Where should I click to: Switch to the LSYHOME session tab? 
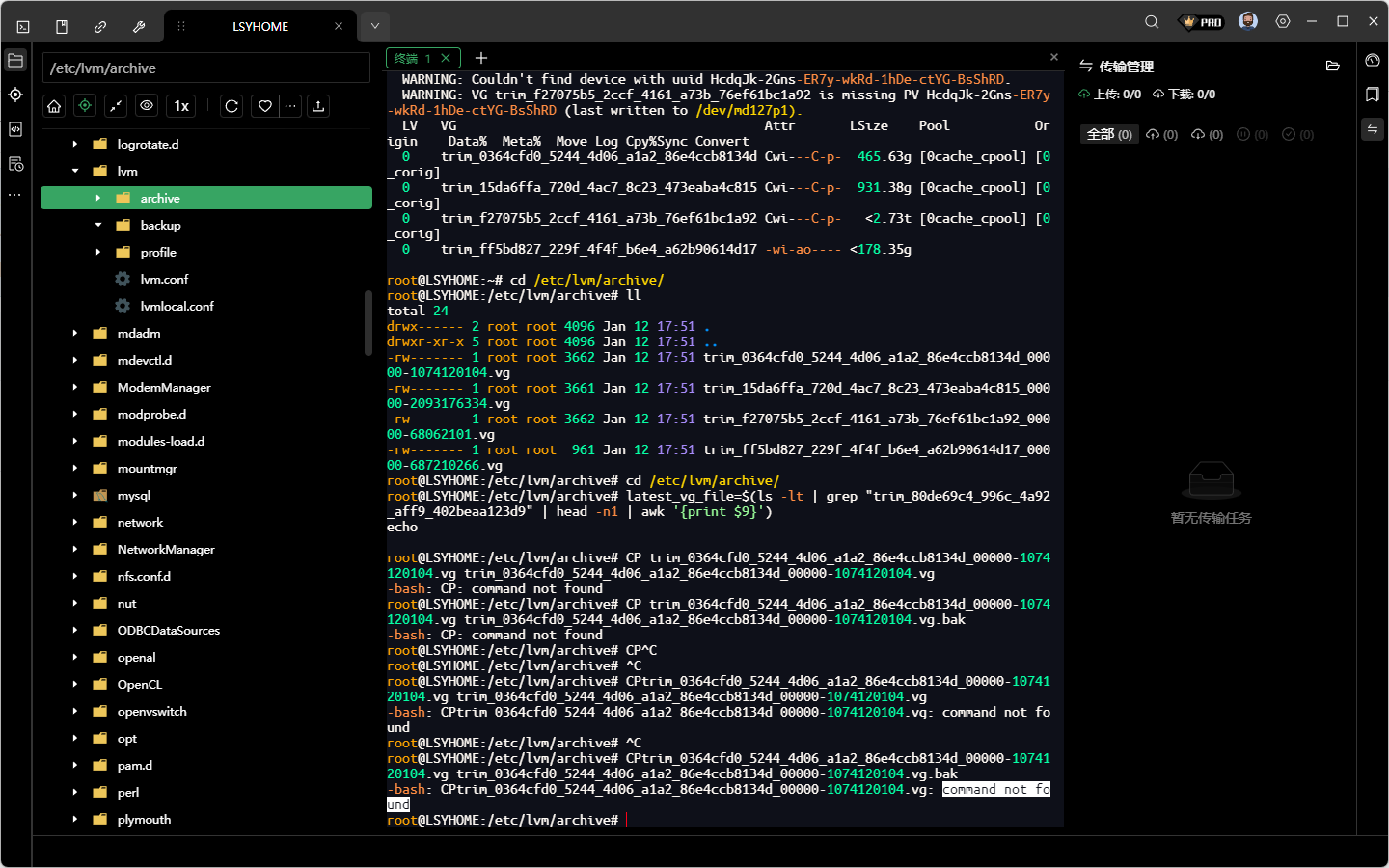click(x=259, y=27)
